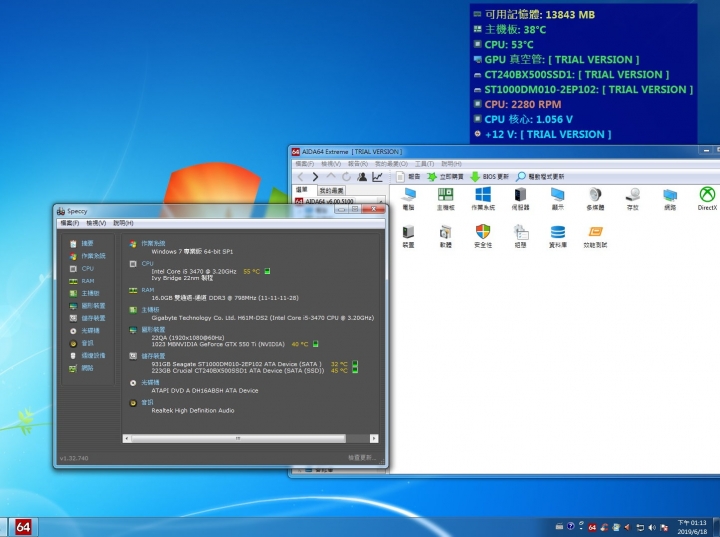The image size is (720, 537).
Task: Click the 音訊 heading in Speccy summary
Action: tap(147, 402)
